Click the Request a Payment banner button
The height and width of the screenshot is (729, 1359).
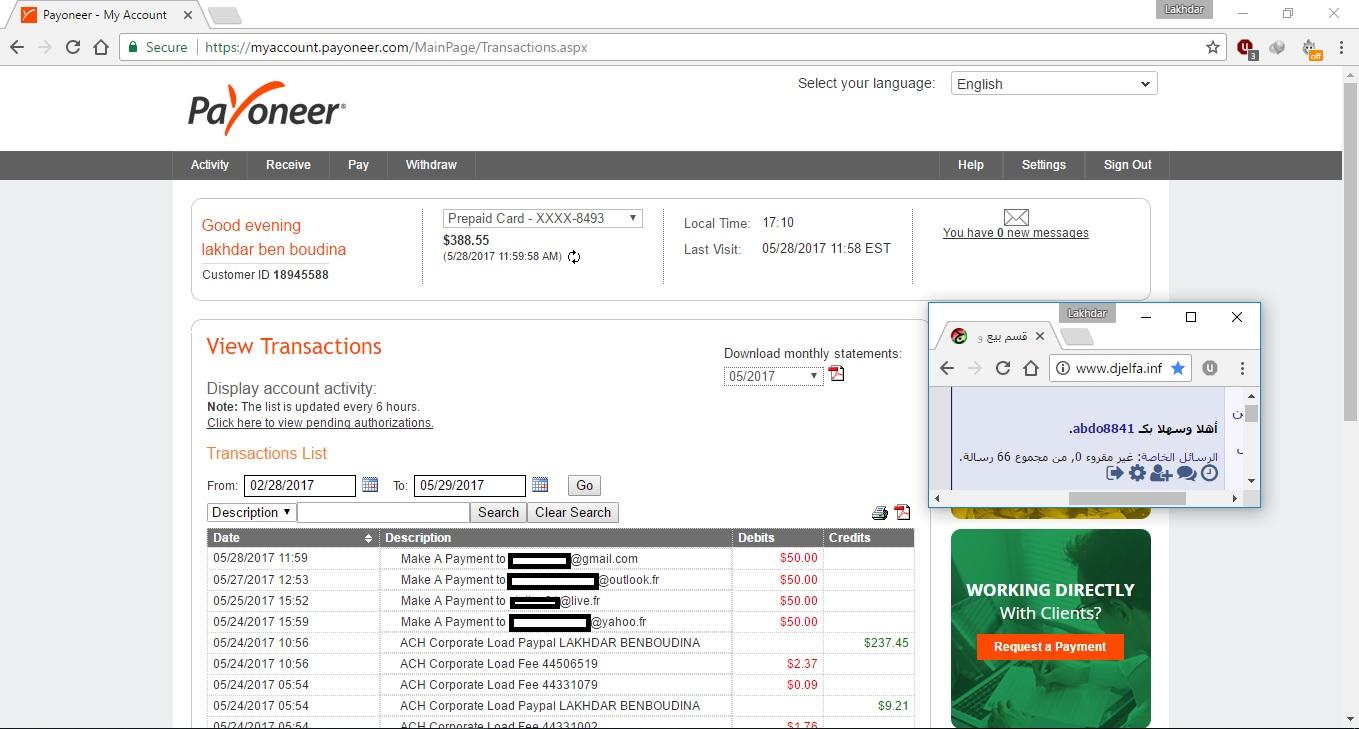click(1050, 647)
